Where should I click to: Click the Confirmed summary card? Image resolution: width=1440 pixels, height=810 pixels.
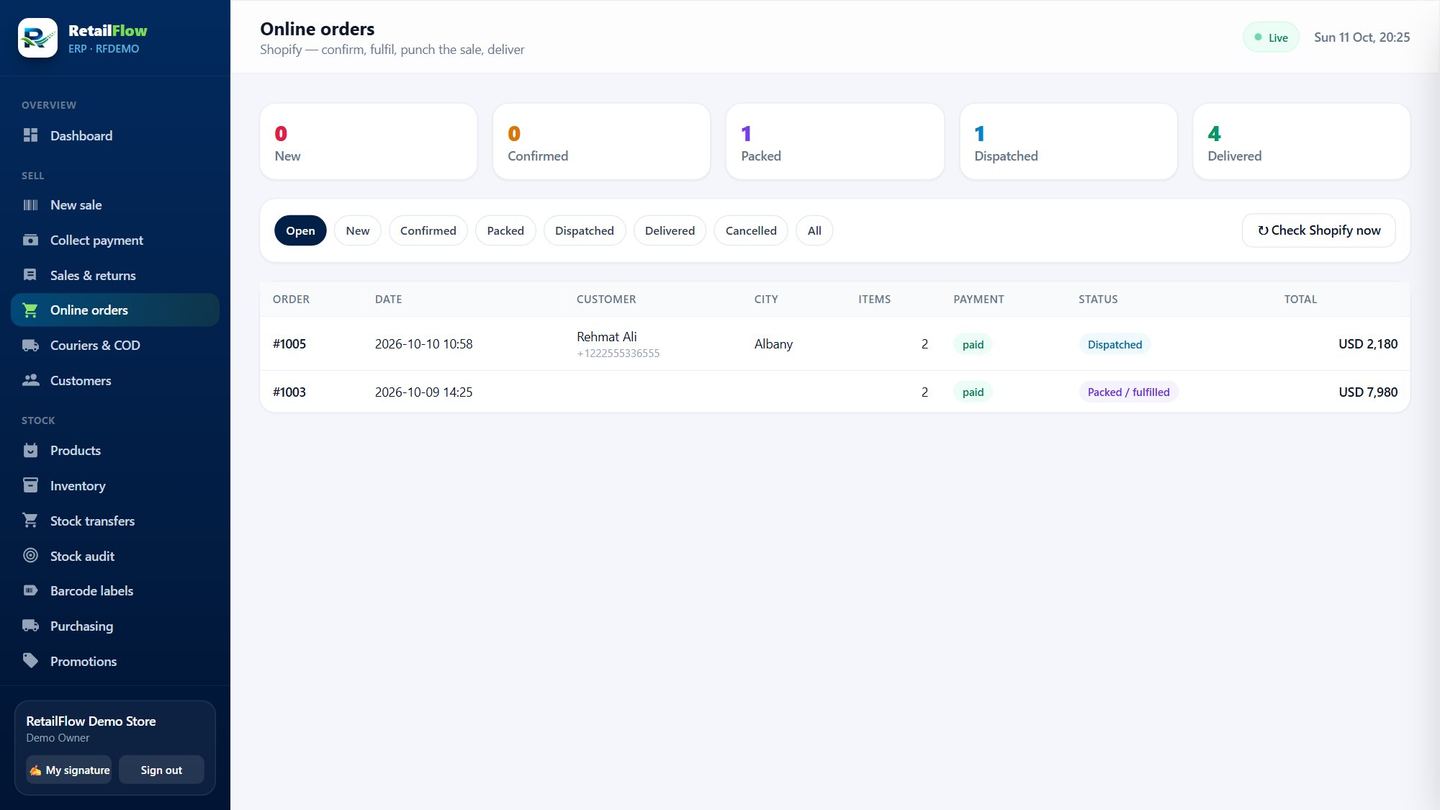pyautogui.click(x=601, y=142)
